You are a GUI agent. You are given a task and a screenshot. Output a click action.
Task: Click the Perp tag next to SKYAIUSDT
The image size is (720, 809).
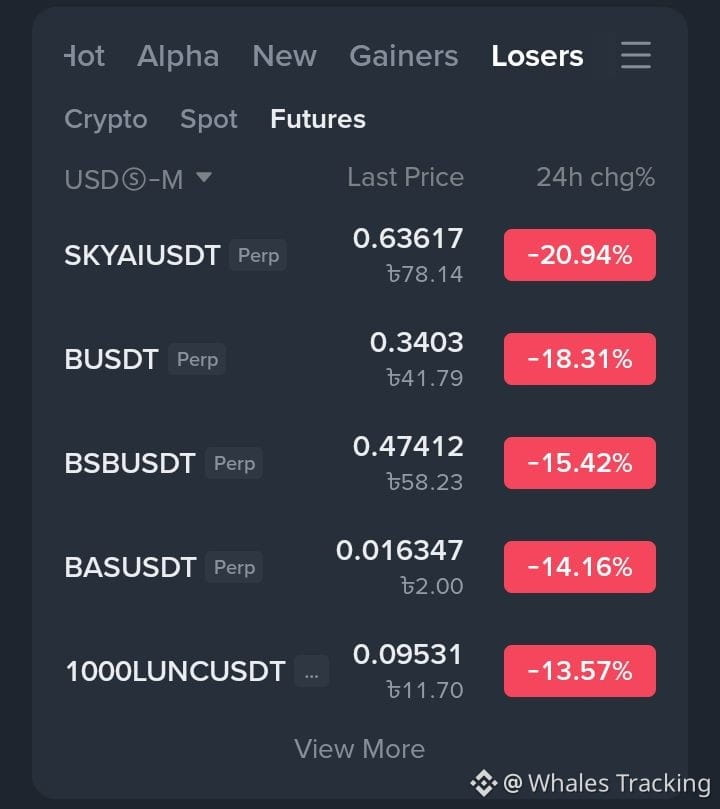(x=258, y=255)
